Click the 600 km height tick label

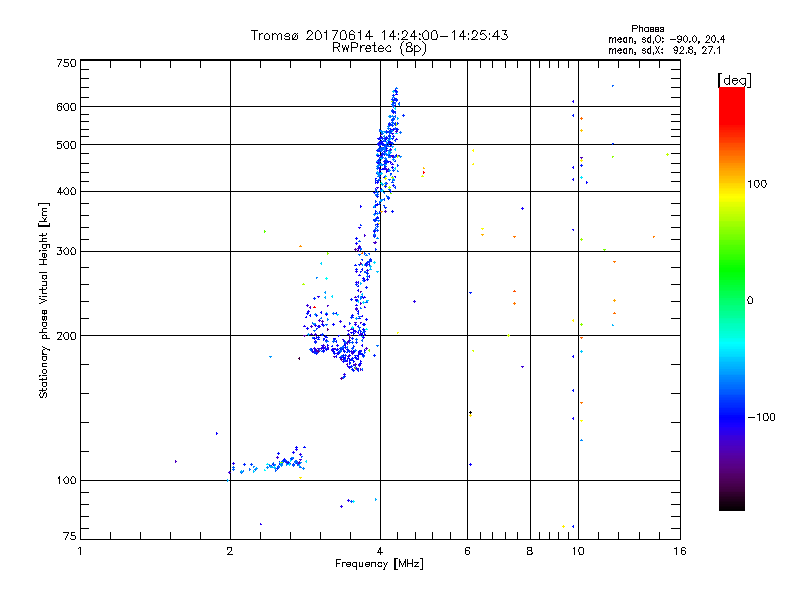click(x=66, y=107)
